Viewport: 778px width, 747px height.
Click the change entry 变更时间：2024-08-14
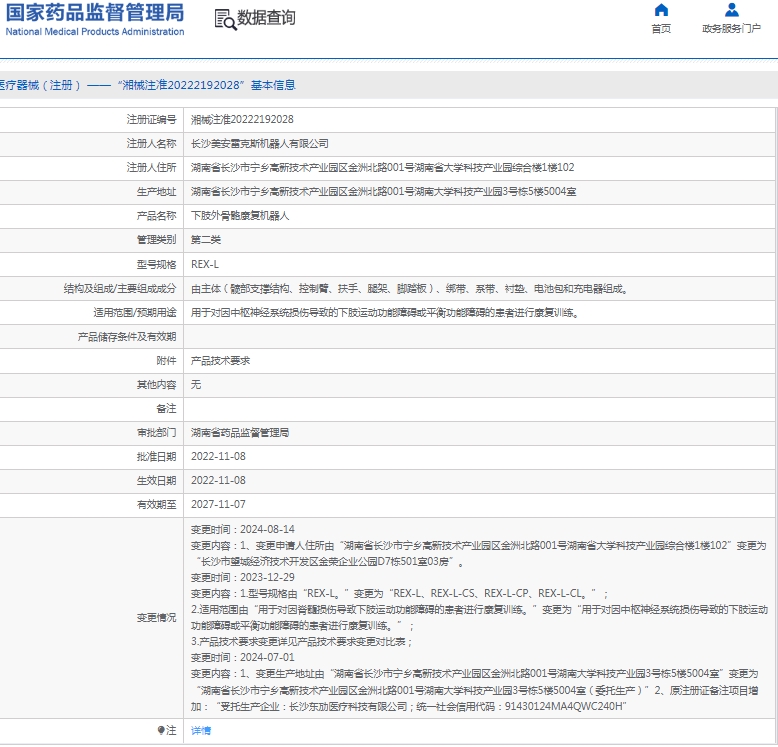[243, 529]
